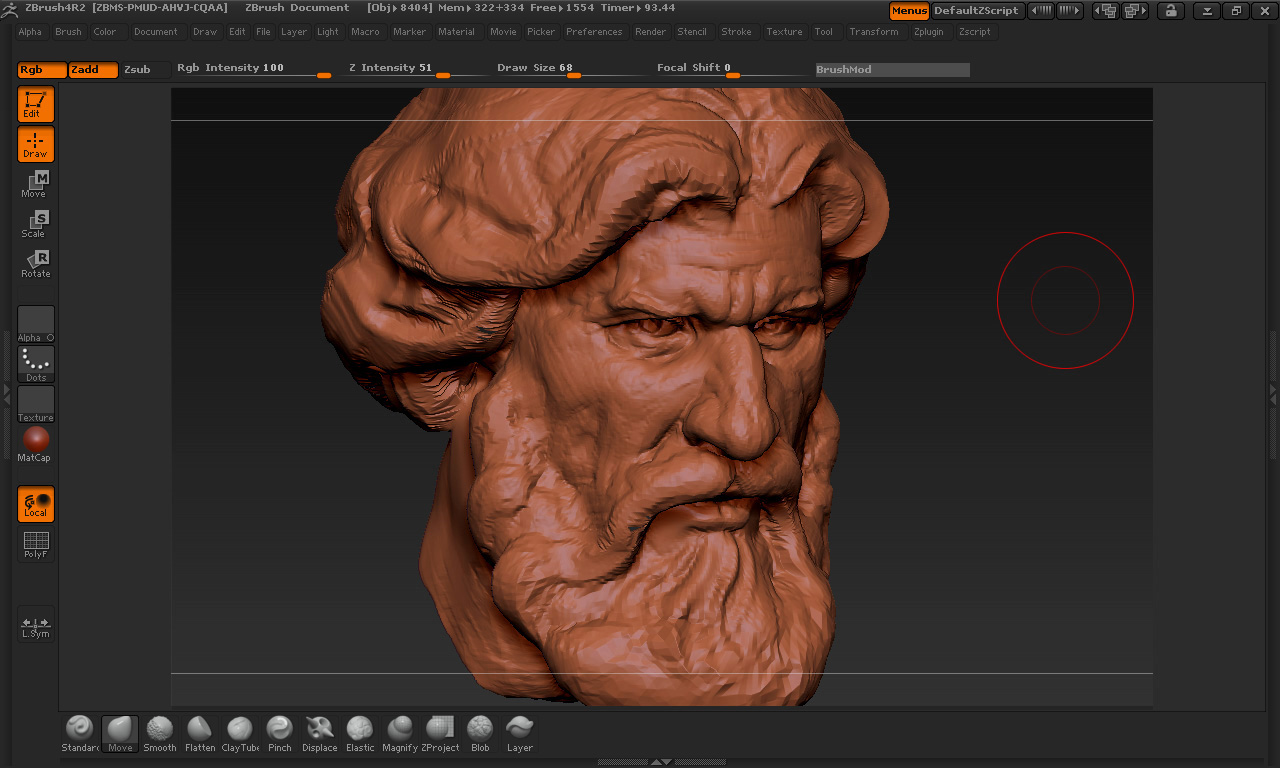Select the Flatten brush

(200, 733)
